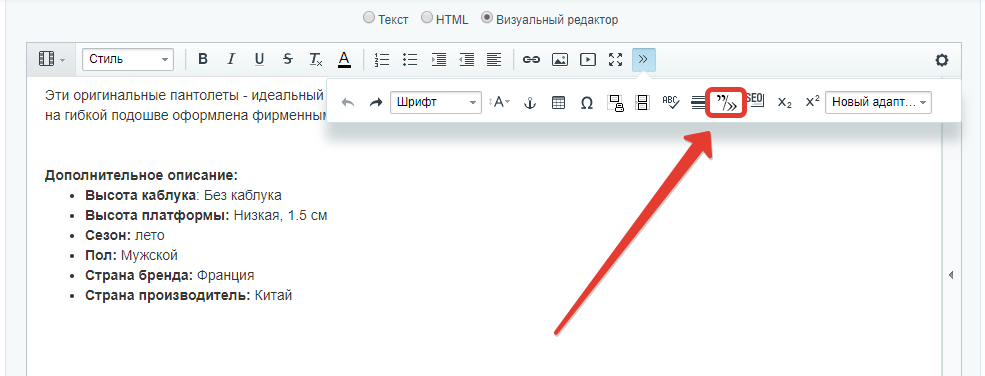This screenshot has height=376, width=985.
Task: Click the undo arrow button
Action: (347, 103)
